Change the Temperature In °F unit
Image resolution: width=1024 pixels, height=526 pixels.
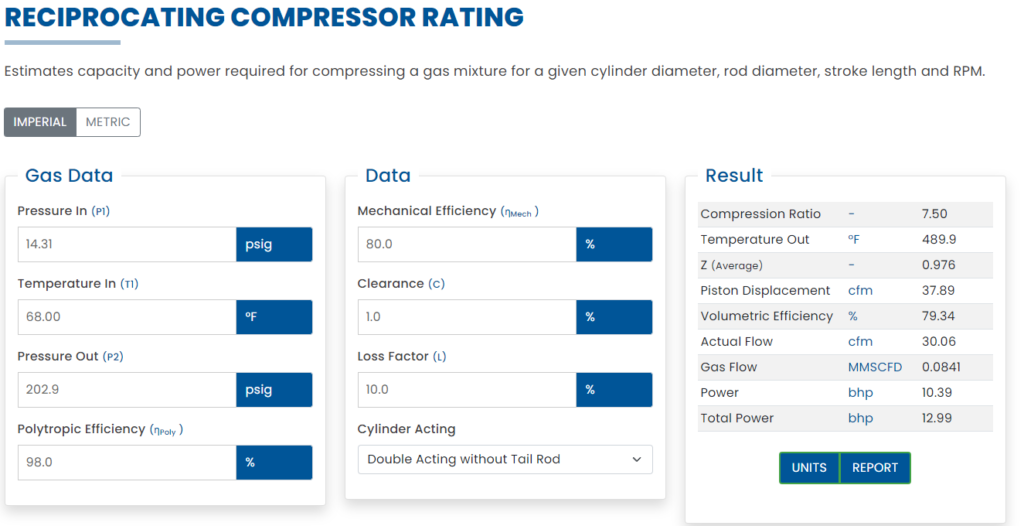click(274, 317)
